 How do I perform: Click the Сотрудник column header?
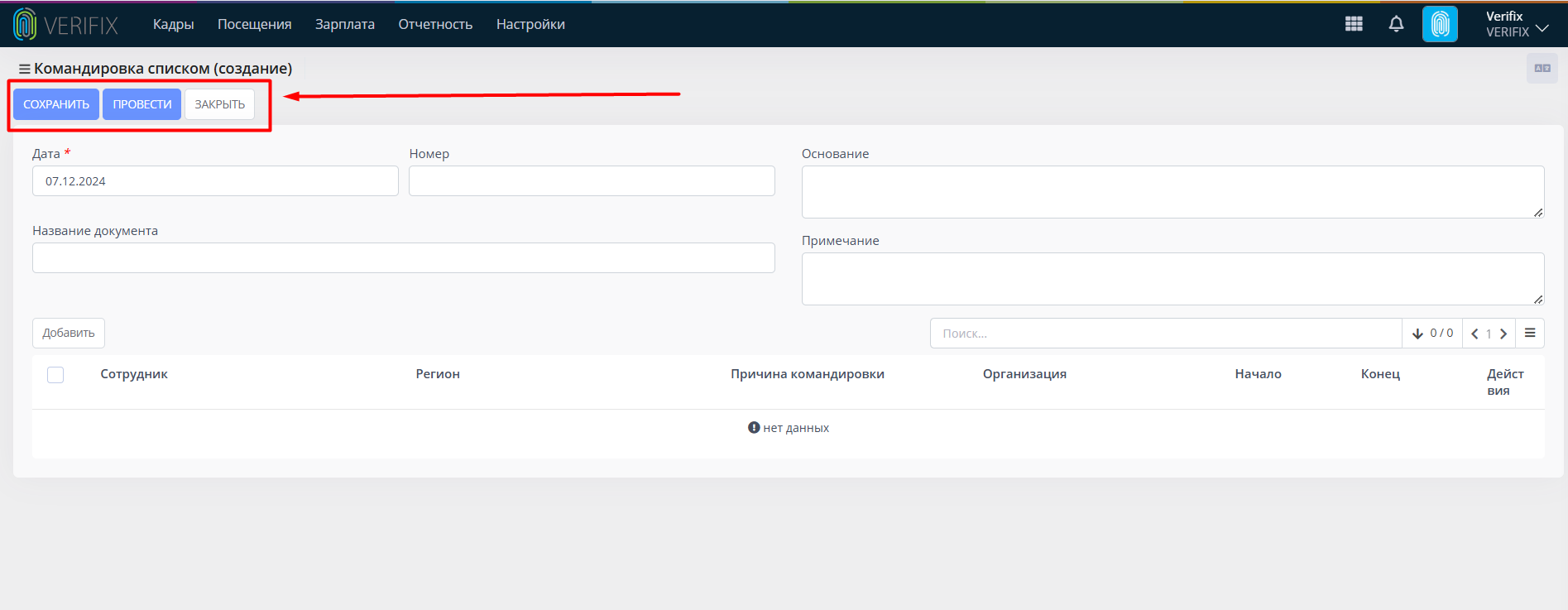coord(134,374)
